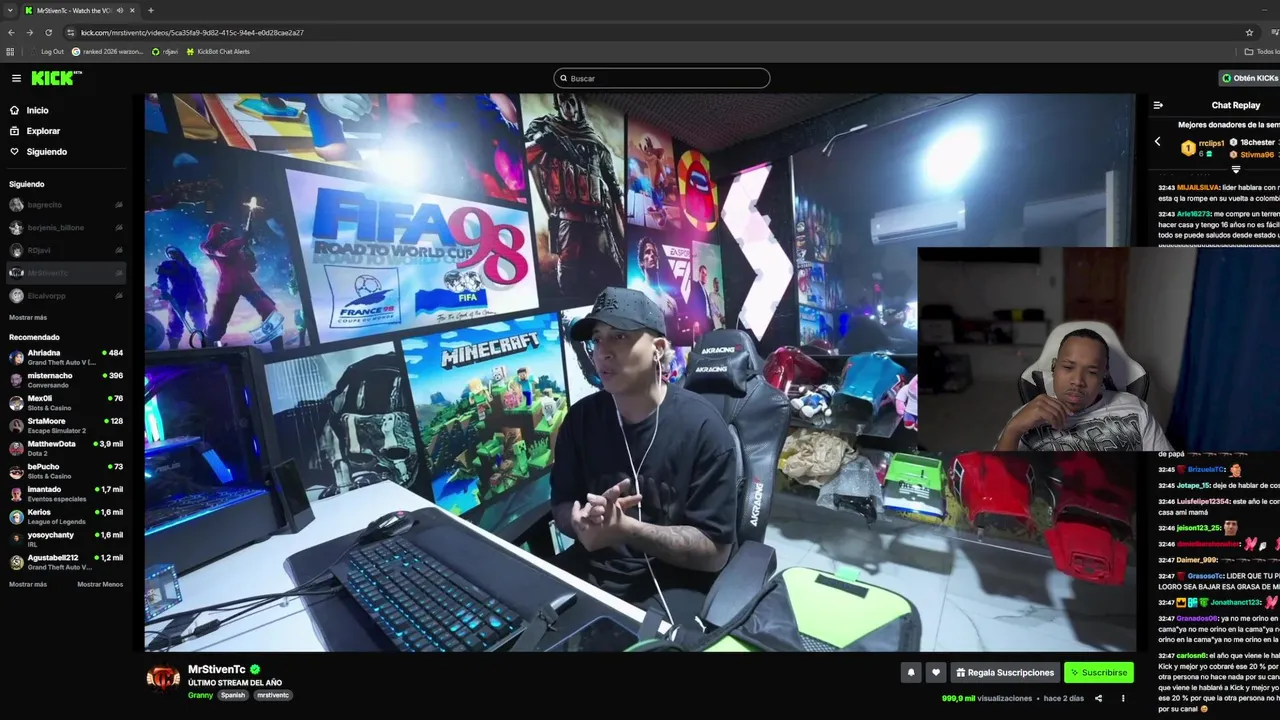The width and height of the screenshot is (1280, 720).
Task: Open Elcalvorpp followed channel
Action: coord(65,296)
